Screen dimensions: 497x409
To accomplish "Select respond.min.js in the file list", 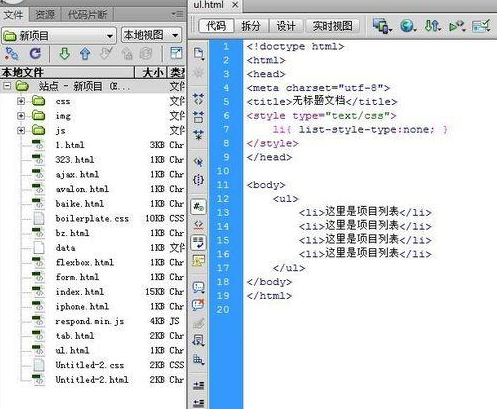I will click(90, 321).
